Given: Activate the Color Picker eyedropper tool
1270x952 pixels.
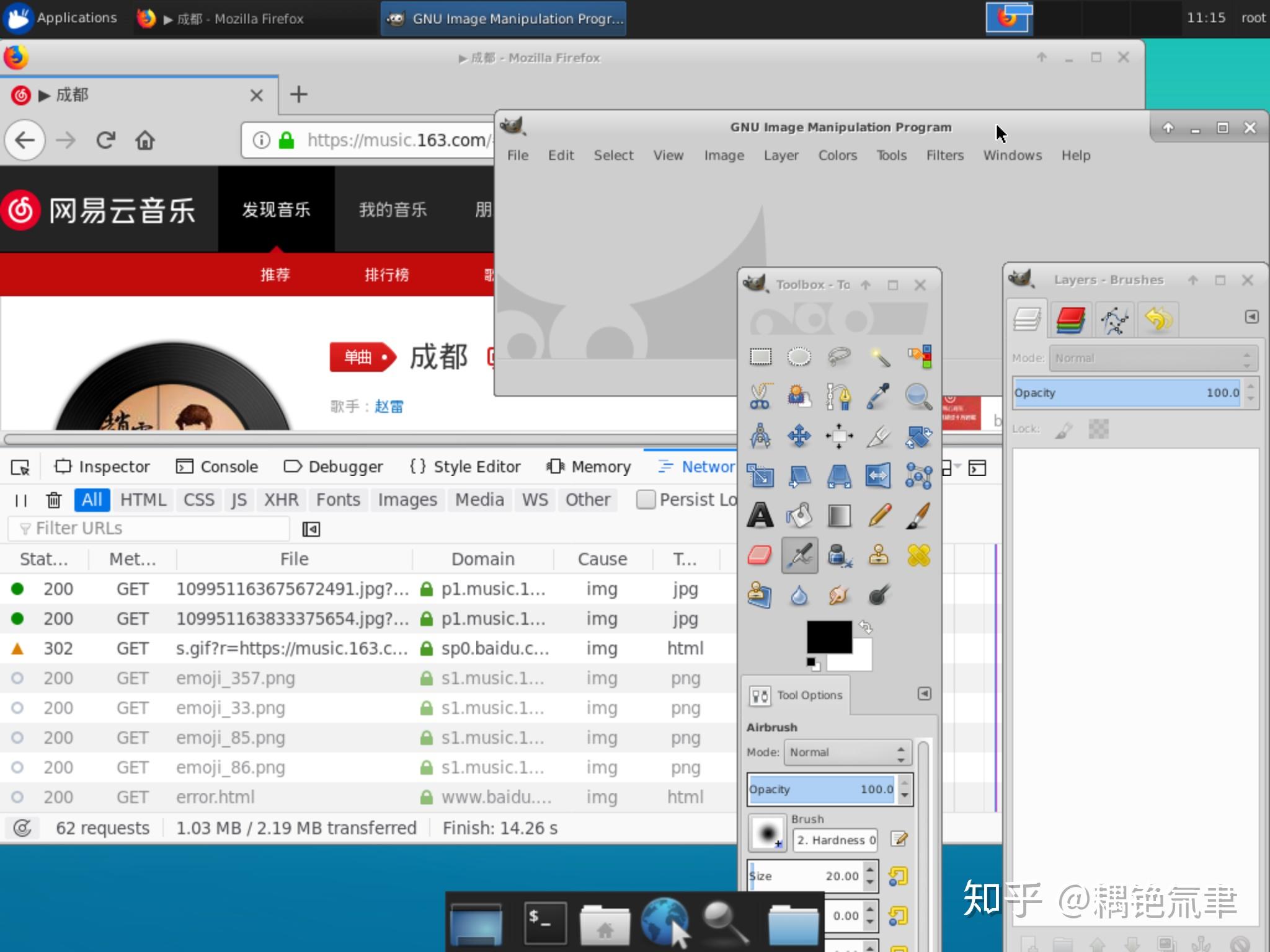Looking at the screenshot, I should [x=879, y=397].
